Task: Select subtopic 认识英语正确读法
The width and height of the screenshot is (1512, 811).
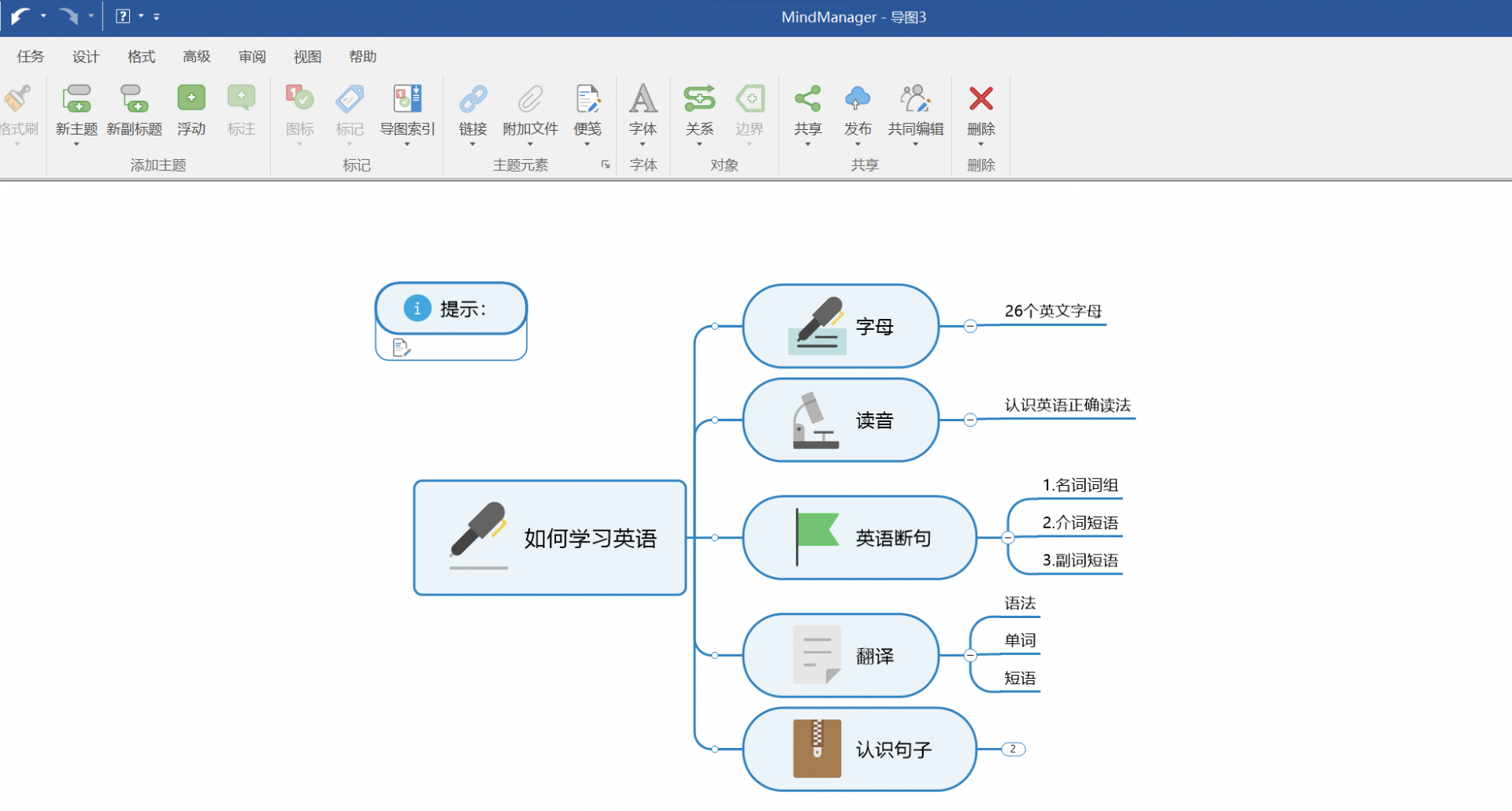Action: click(x=1067, y=405)
